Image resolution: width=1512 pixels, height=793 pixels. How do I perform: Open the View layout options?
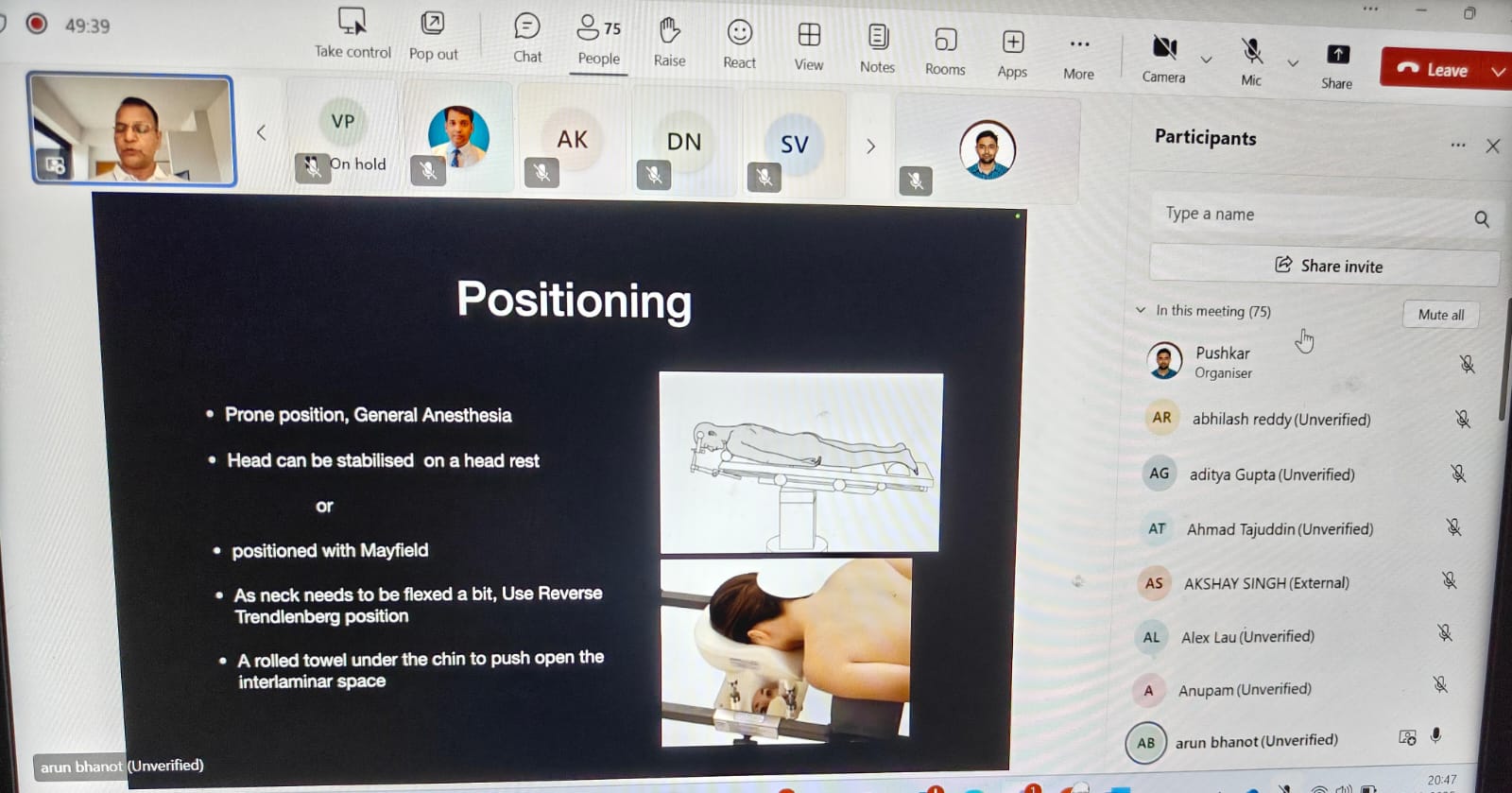pos(809,45)
